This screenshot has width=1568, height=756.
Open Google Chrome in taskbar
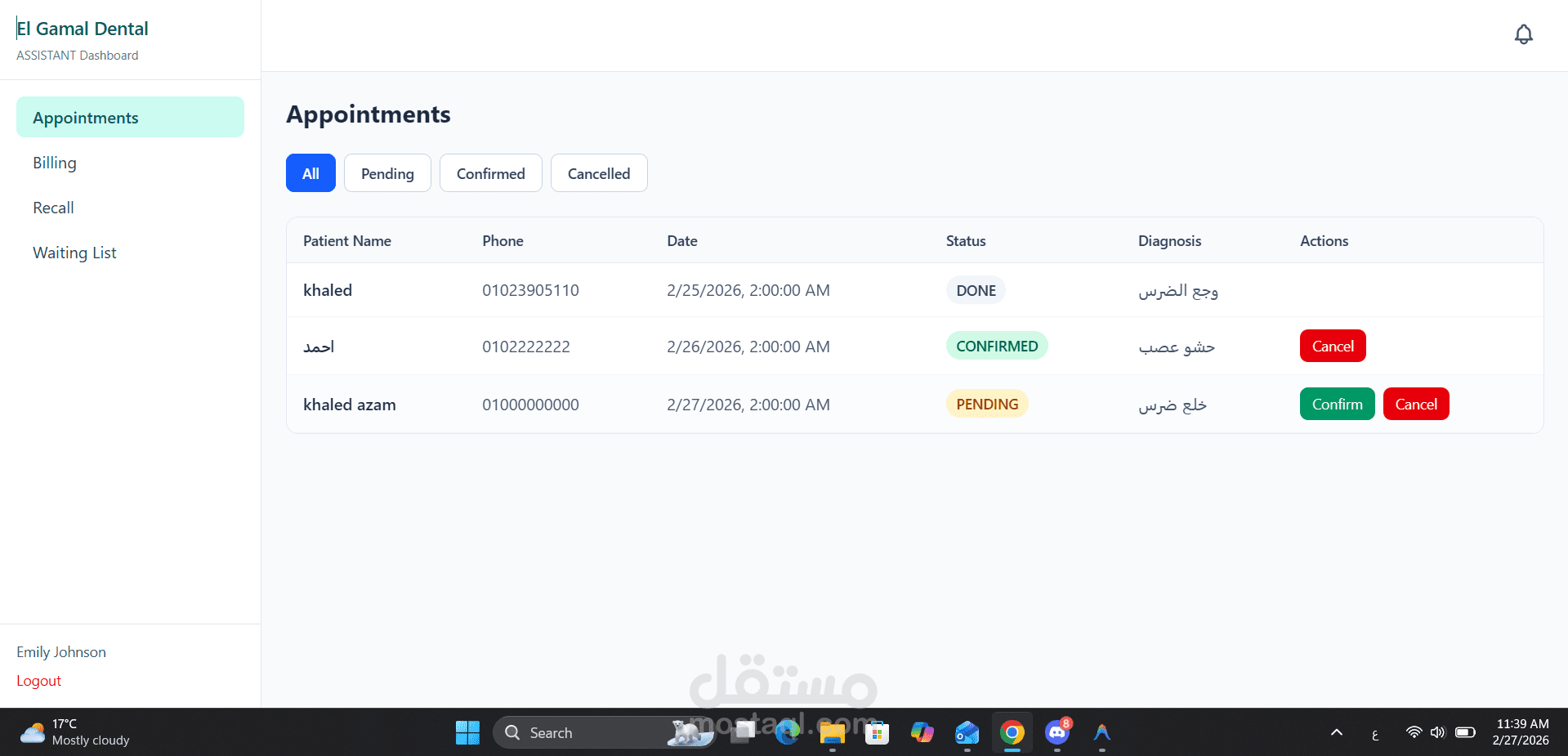(1012, 732)
